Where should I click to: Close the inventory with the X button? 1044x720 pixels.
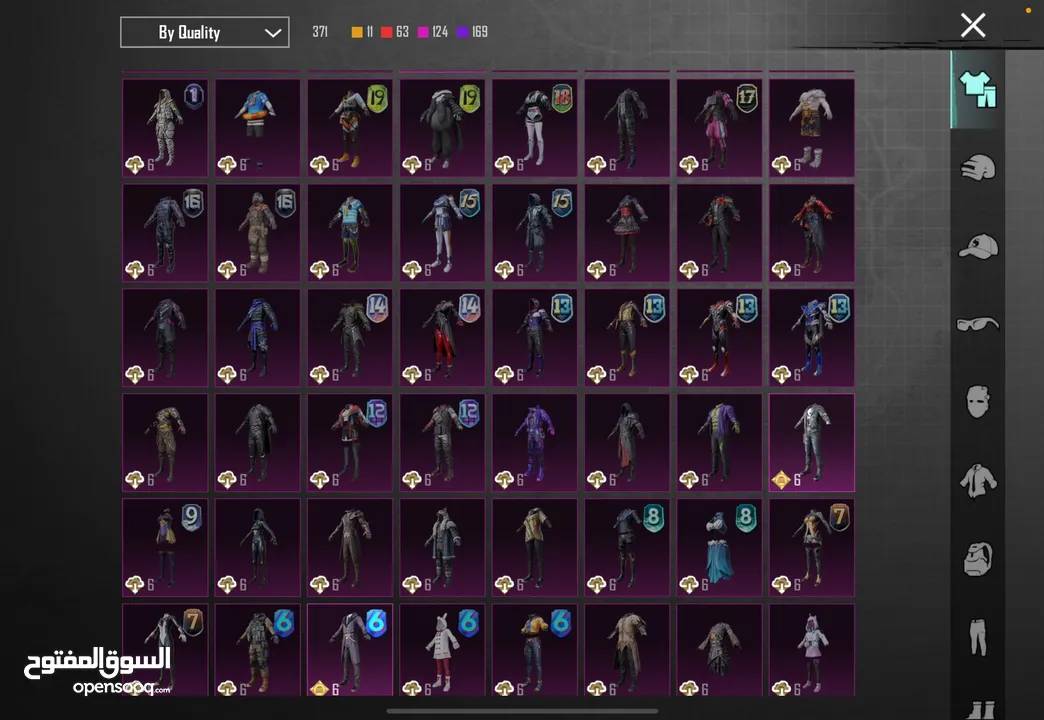pos(973,25)
